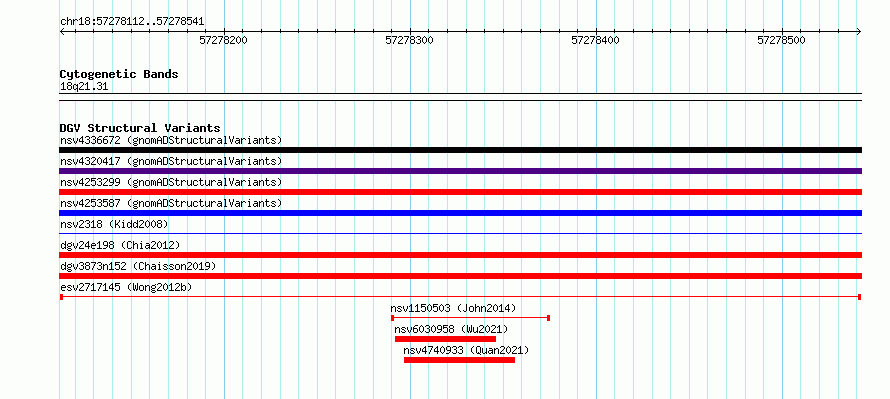Click ruler position 57278200

tap(224, 40)
